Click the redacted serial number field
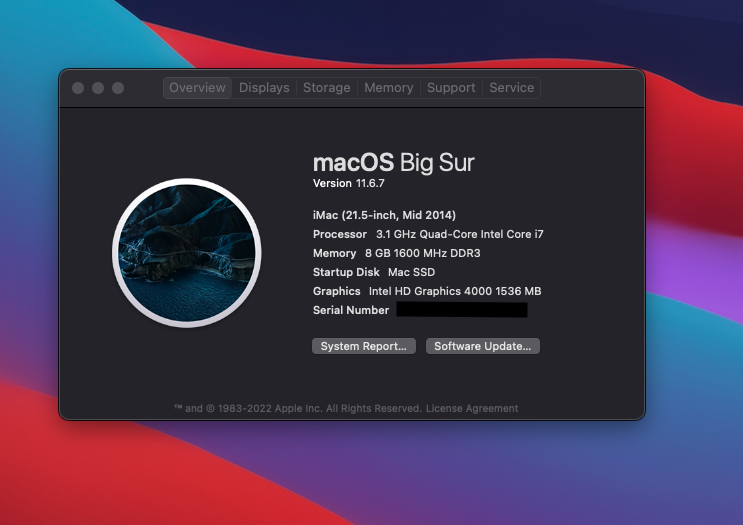 click(x=462, y=310)
